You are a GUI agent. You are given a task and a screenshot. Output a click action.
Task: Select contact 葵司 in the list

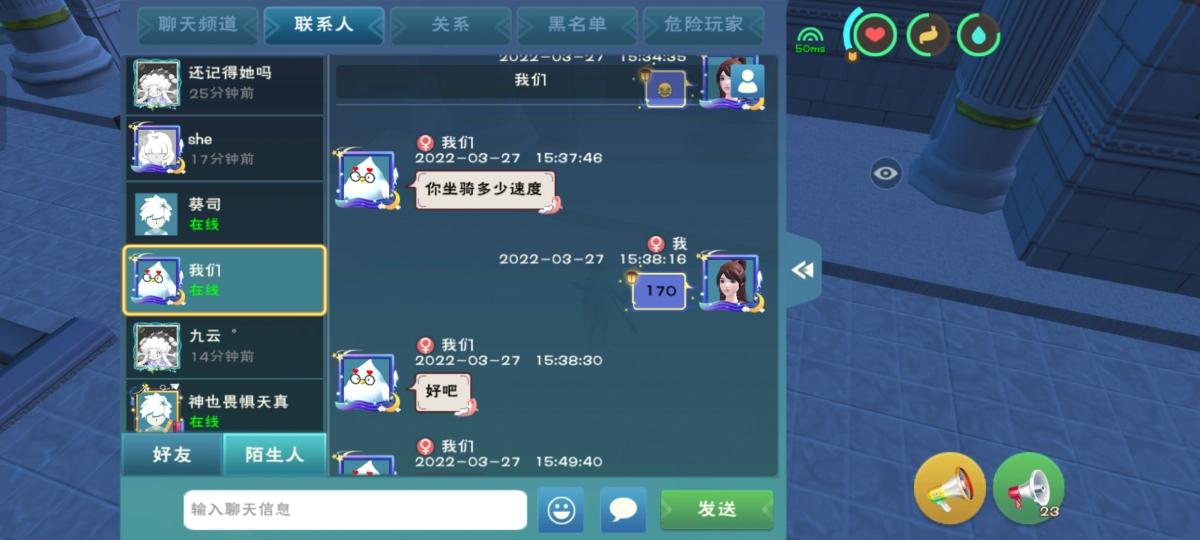tap(224, 214)
